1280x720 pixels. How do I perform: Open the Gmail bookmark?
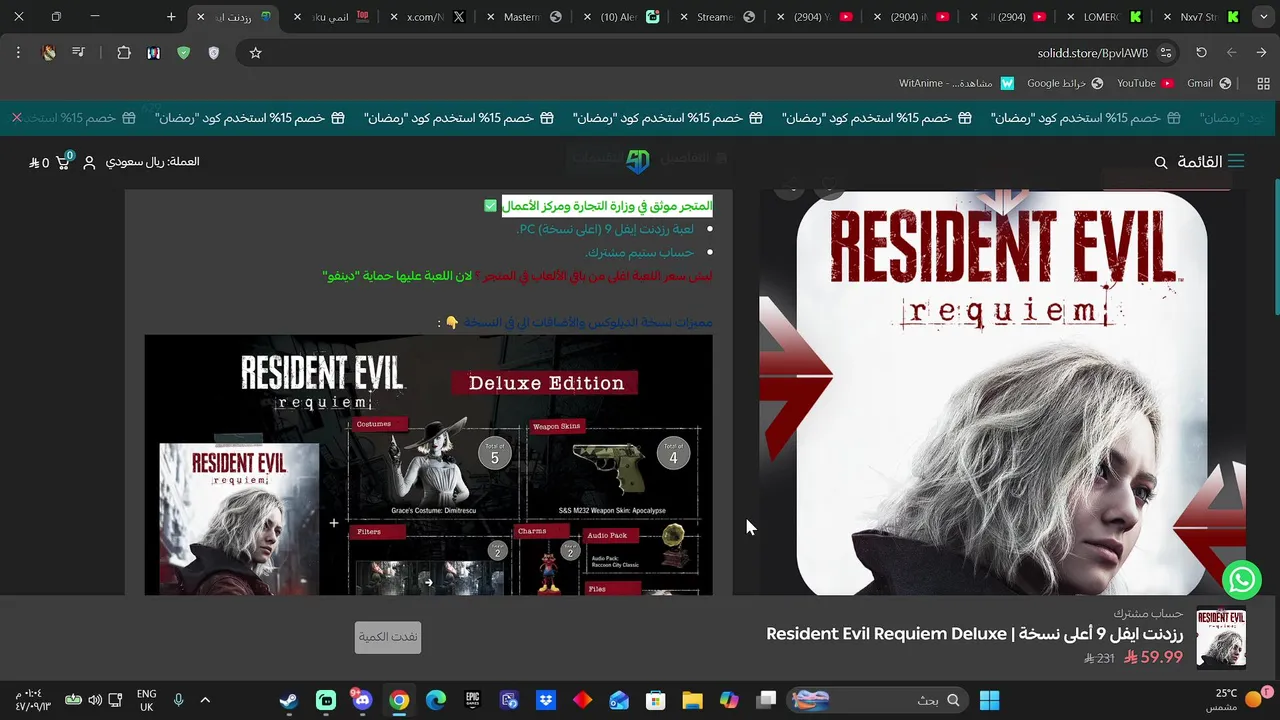(1209, 84)
